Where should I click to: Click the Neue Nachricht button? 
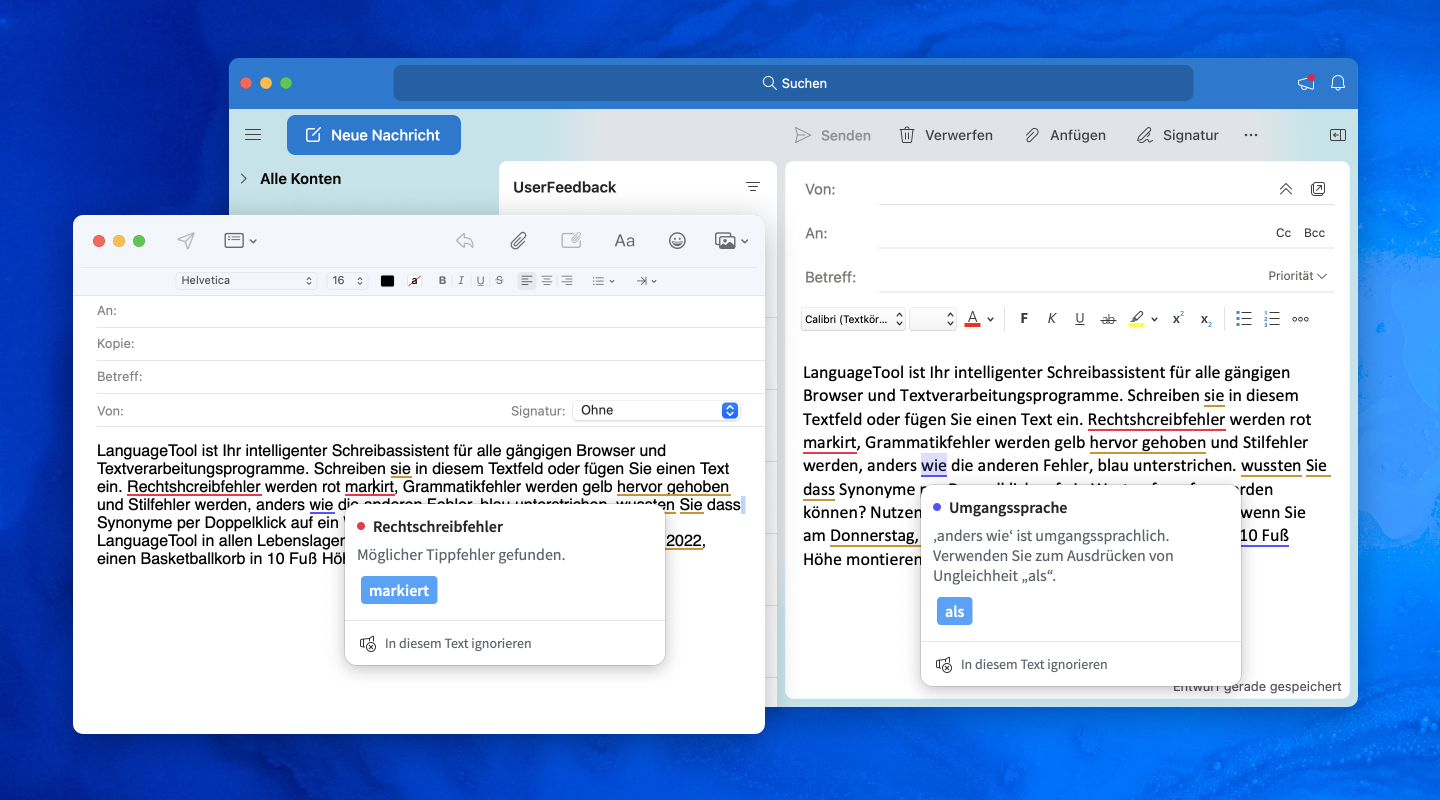(374, 135)
